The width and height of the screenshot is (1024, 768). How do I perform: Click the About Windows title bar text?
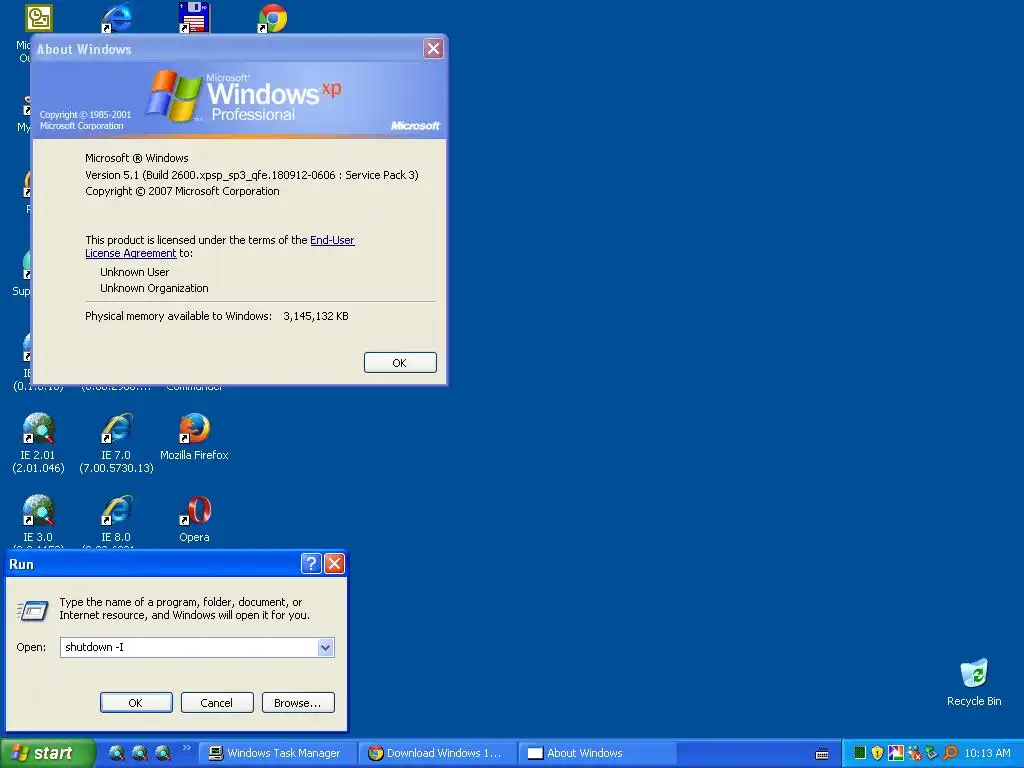tap(84, 49)
